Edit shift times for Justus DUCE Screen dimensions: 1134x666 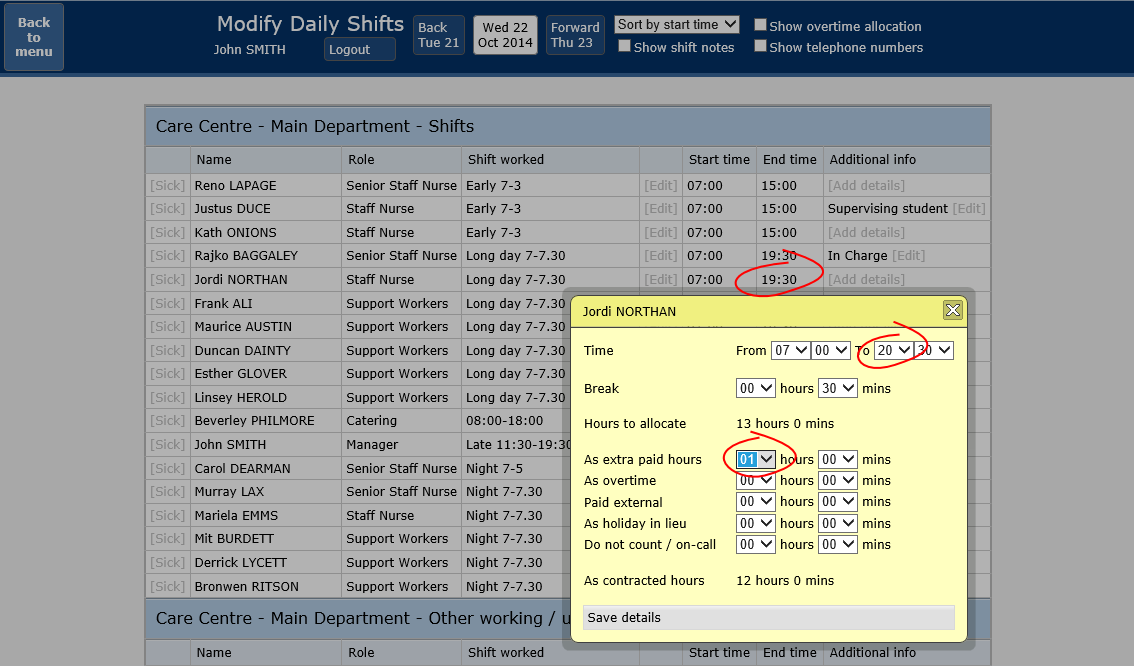click(661, 209)
